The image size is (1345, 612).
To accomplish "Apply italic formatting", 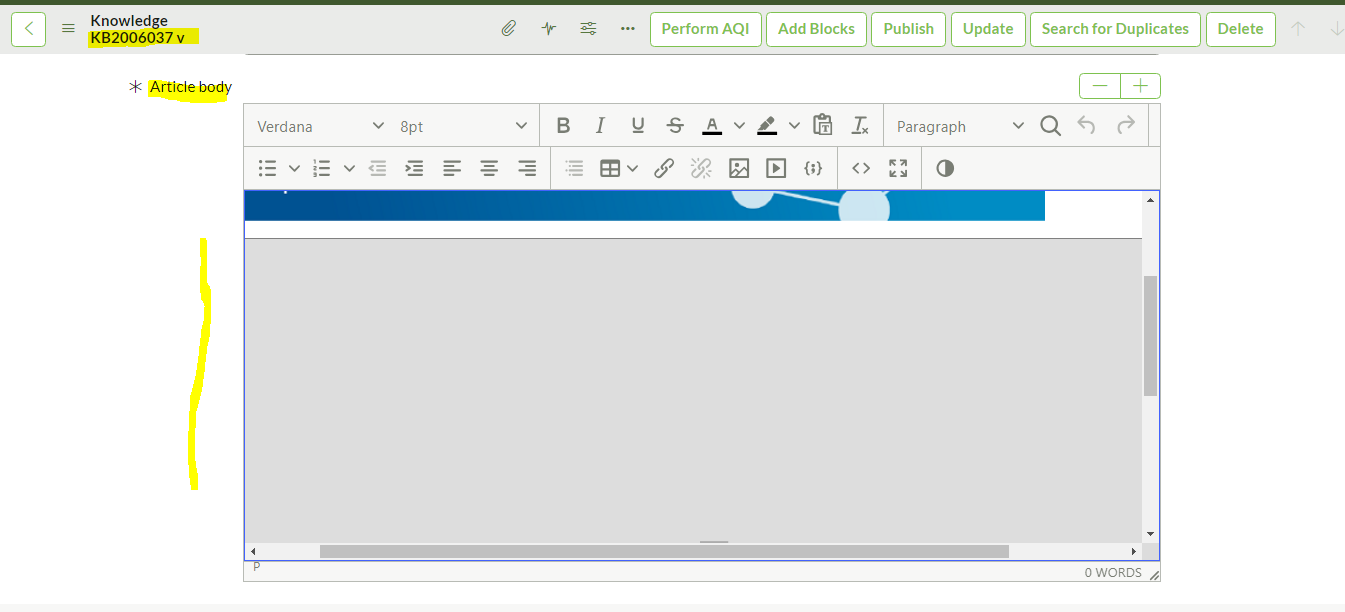I will tap(600, 126).
